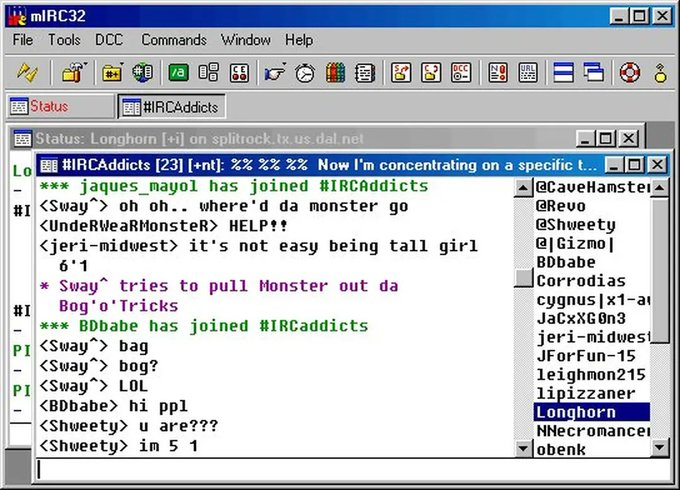Switch to the Status switchbar button

(60, 106)
